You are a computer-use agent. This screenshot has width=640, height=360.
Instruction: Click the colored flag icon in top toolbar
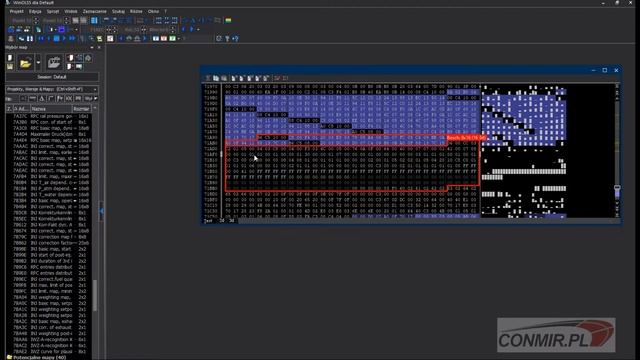(x=228, y=20)
